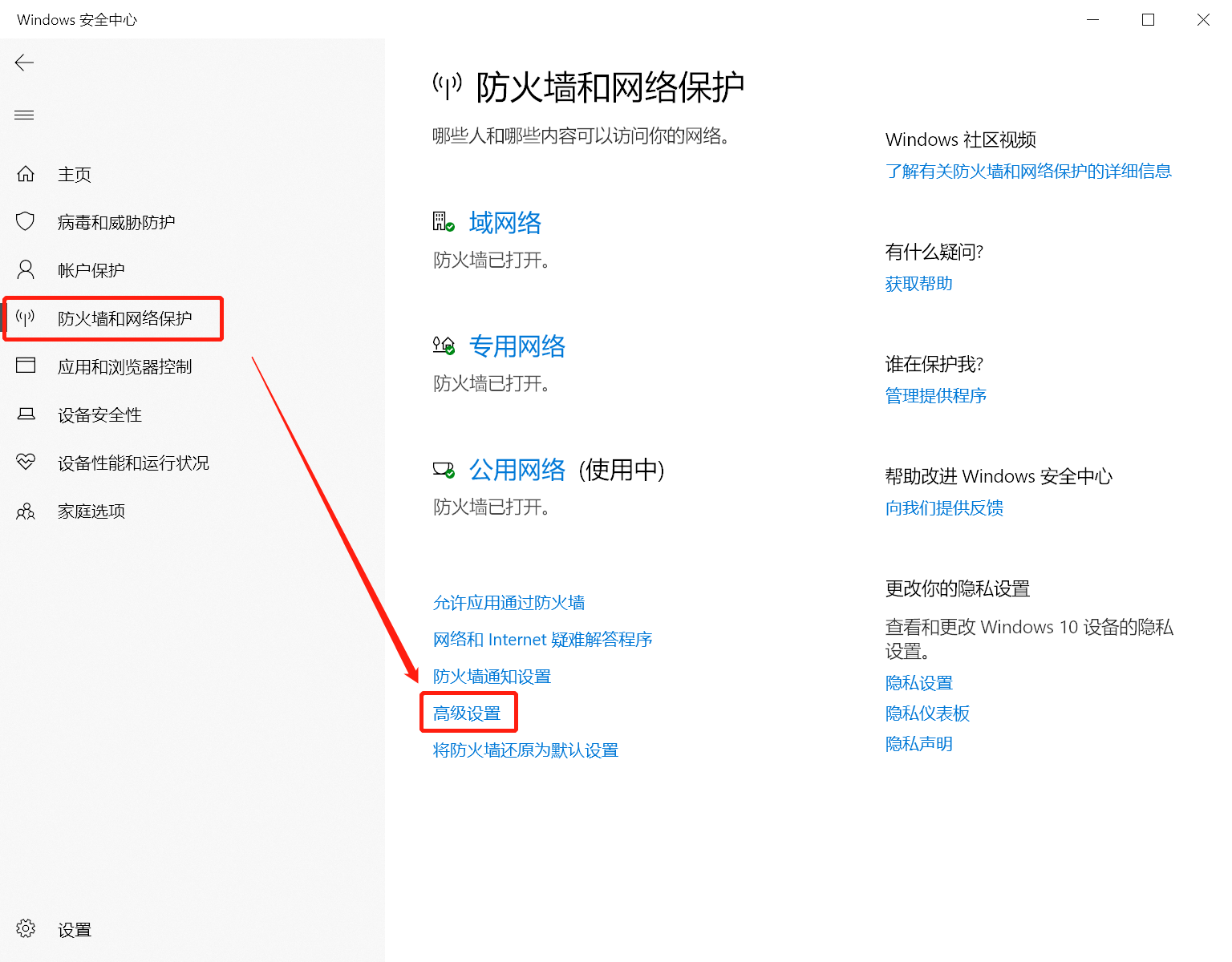Open the 域网络 firewall settings
1232x962 pixels.
tap(505, 223)
